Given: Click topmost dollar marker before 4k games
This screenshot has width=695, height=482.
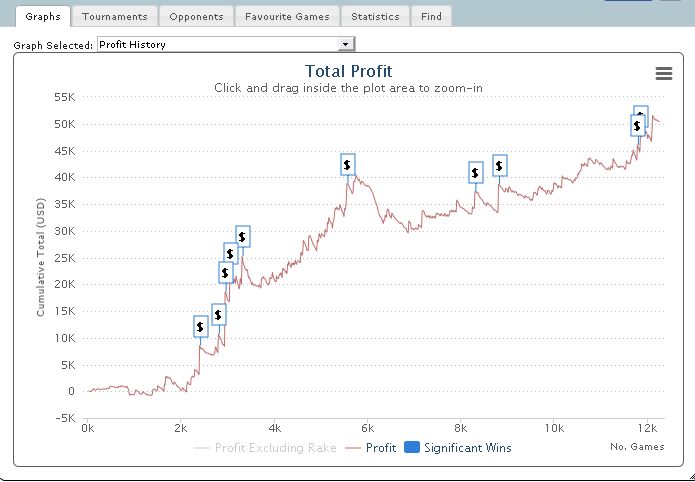Looking at the screenshot, I should click(242, 237).
